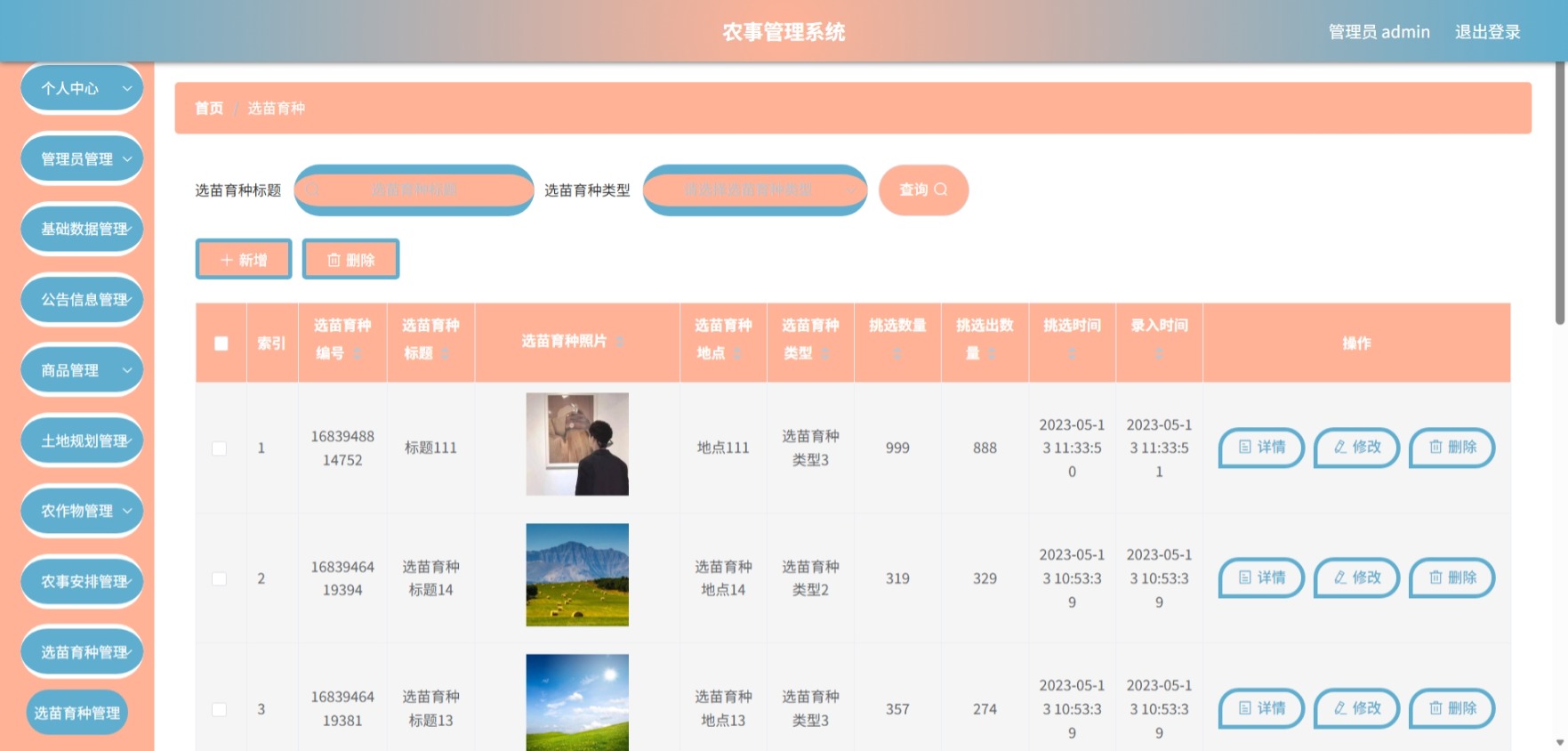
Task: Sort by 选苗育种类型 column
Action: (x=824, y=353)
